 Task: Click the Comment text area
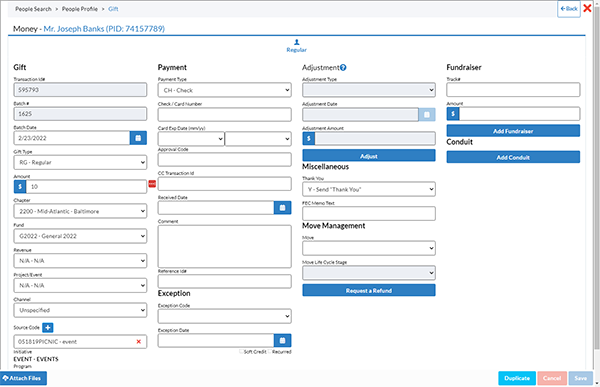pos(225,247)
